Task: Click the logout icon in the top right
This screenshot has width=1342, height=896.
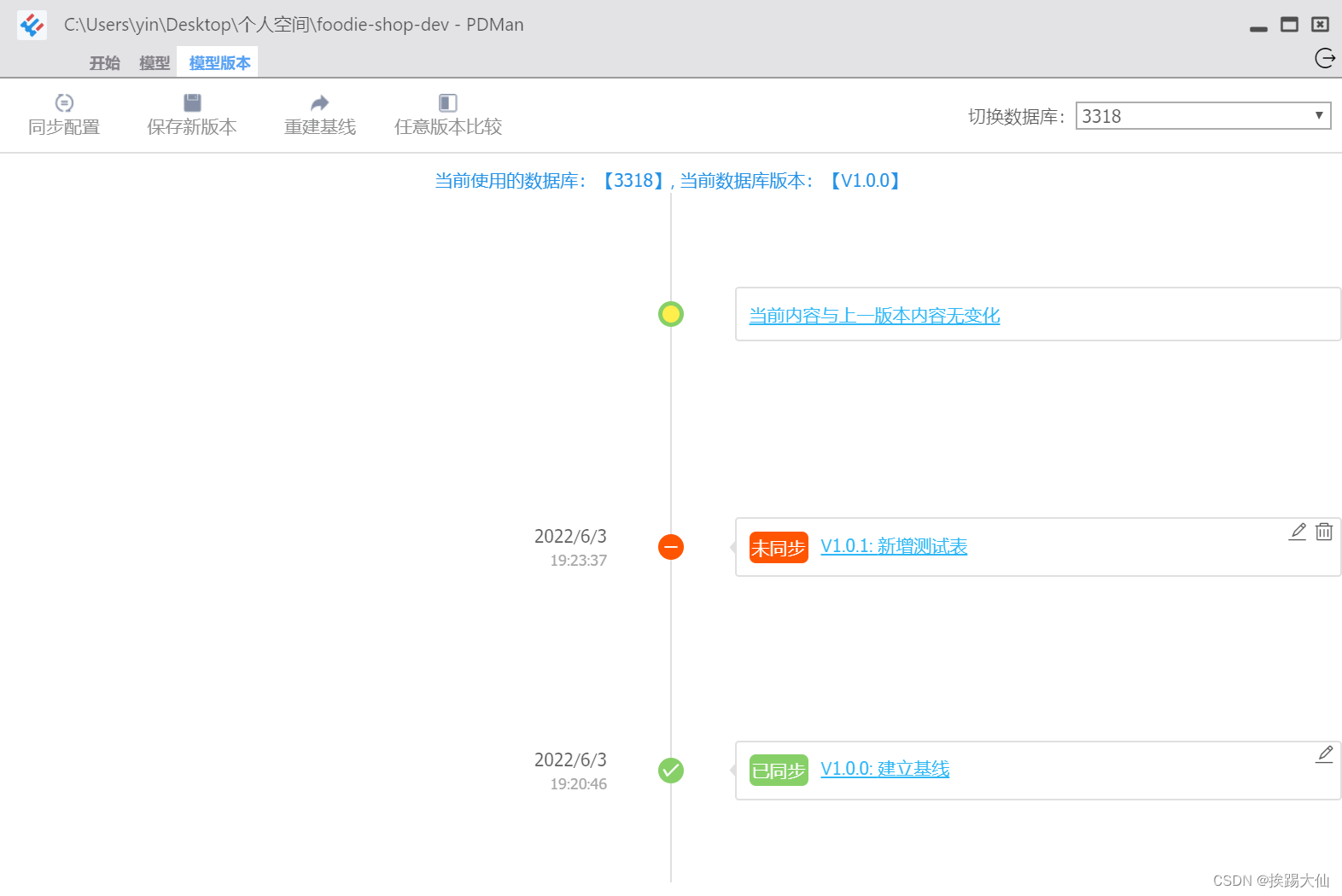Action: coord(1325,58)
